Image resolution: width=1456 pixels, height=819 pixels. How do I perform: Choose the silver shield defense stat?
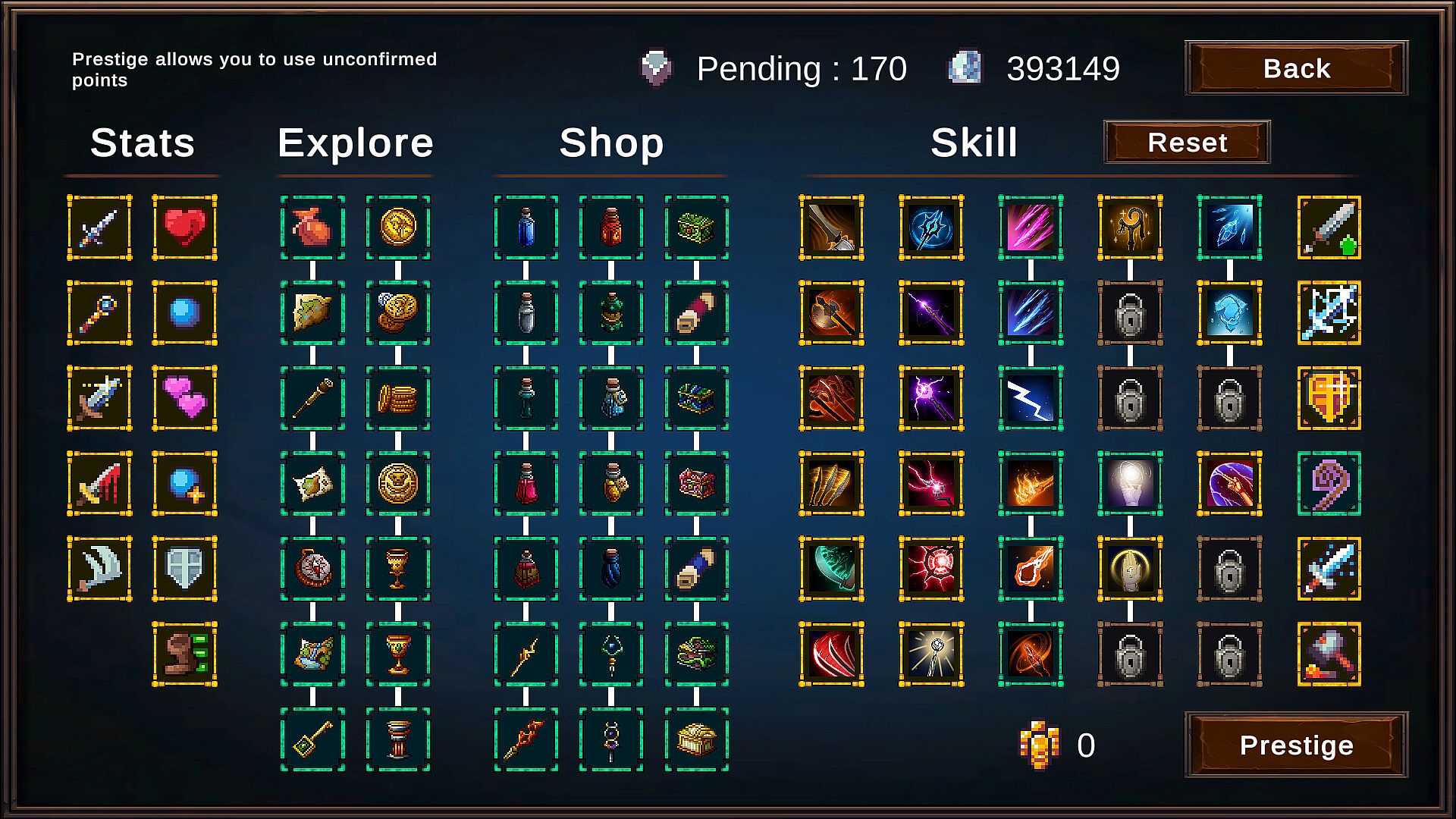[x=184, y=569]
